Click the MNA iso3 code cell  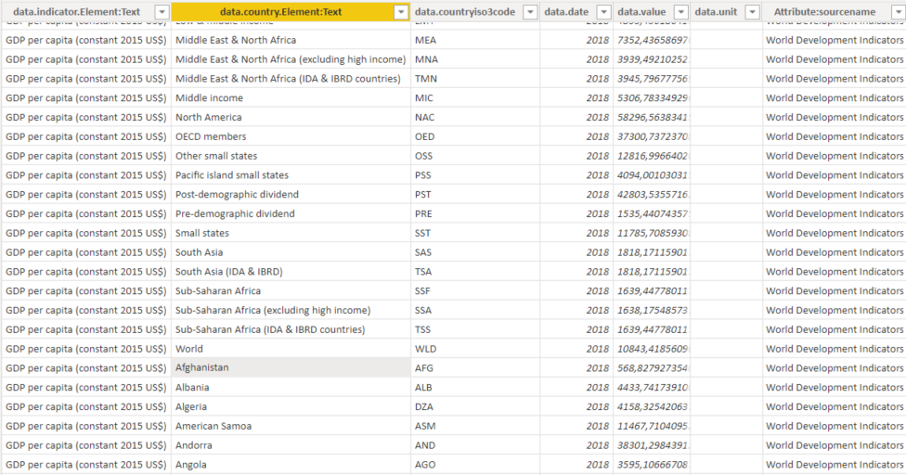(475, 60)
